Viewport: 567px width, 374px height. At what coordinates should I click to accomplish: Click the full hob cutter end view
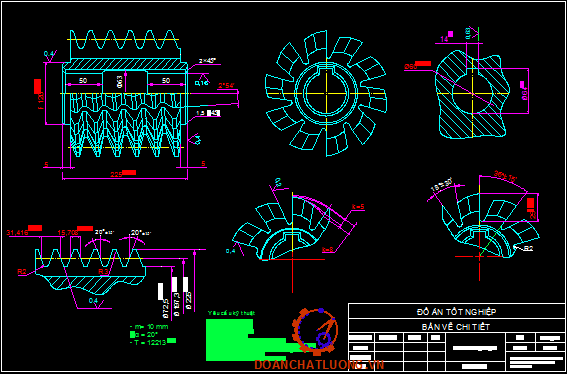(326, 93)
